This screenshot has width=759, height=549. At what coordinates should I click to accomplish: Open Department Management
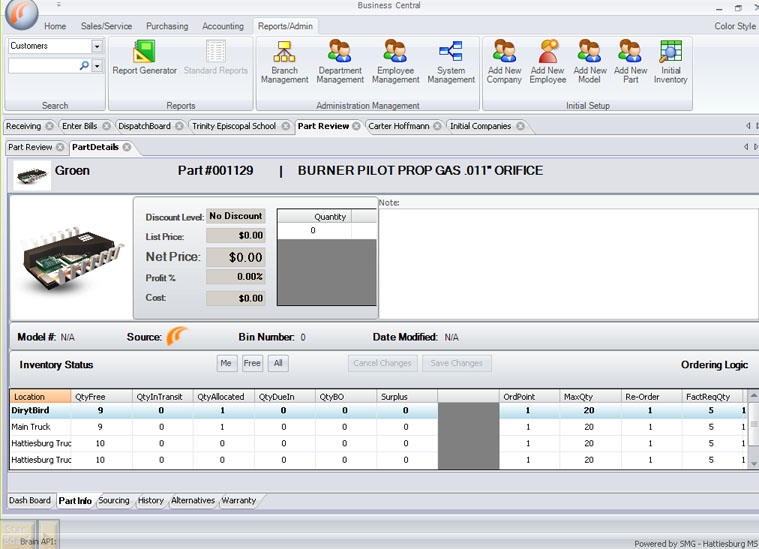coord(340,62)
